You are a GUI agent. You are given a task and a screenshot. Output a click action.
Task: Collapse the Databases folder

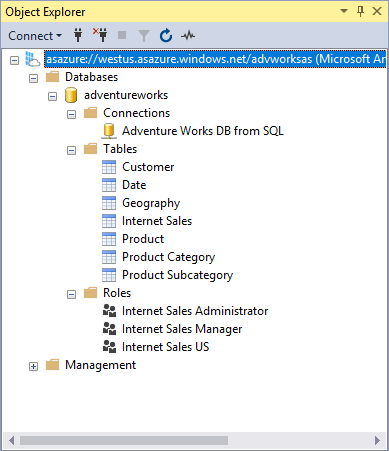pyautogui.click(x=33, y=79)
